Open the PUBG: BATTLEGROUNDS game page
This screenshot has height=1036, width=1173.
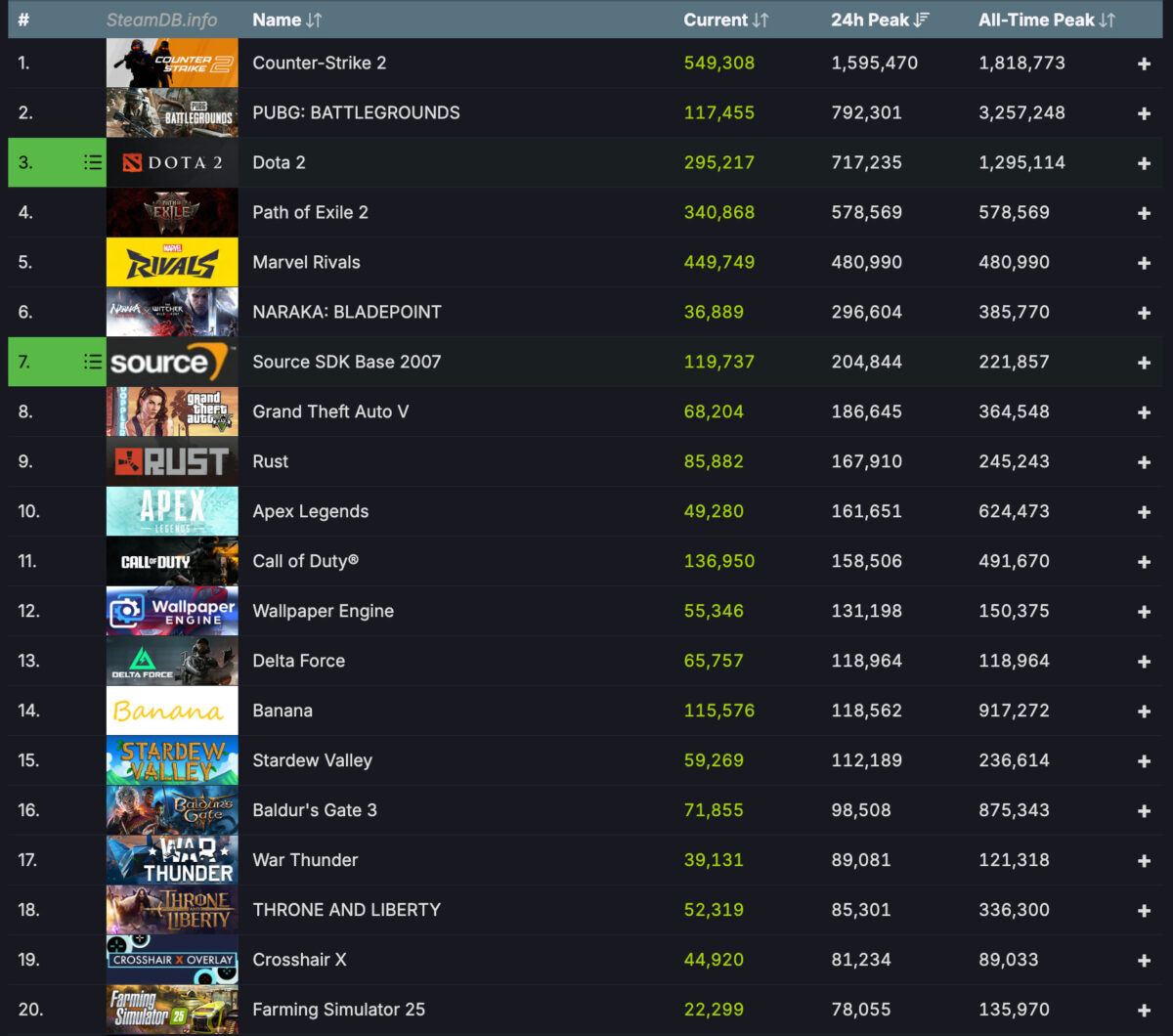(x=356, y=112)
